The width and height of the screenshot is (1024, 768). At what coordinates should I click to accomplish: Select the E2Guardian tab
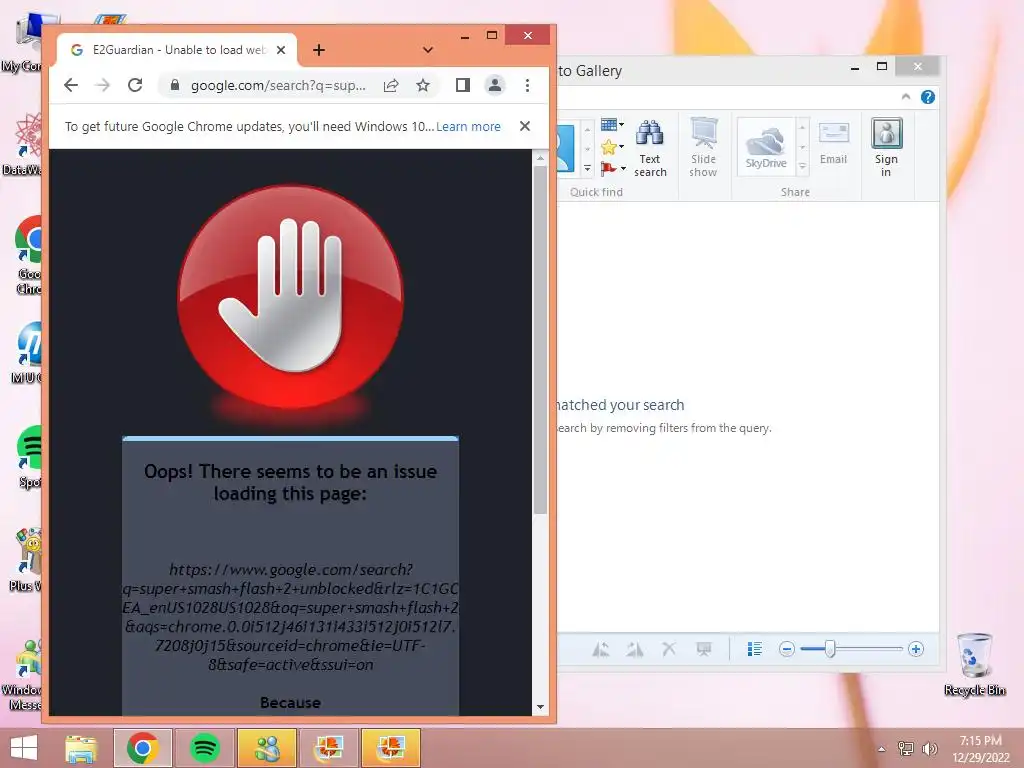177,50
